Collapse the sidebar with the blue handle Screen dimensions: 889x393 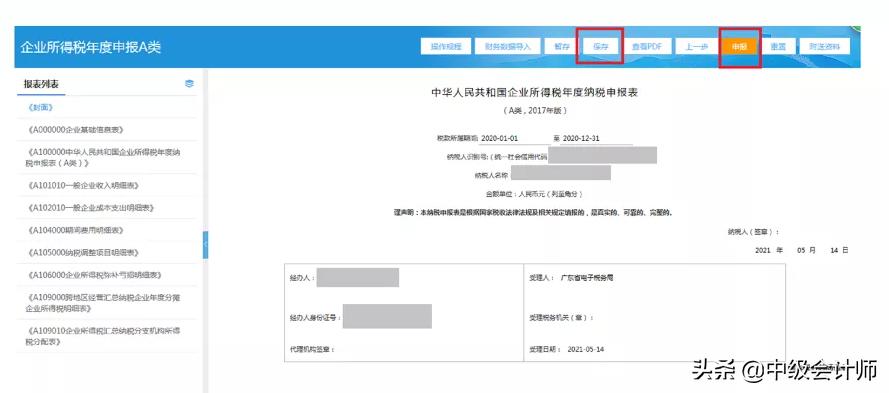click(x=205, y=244)
